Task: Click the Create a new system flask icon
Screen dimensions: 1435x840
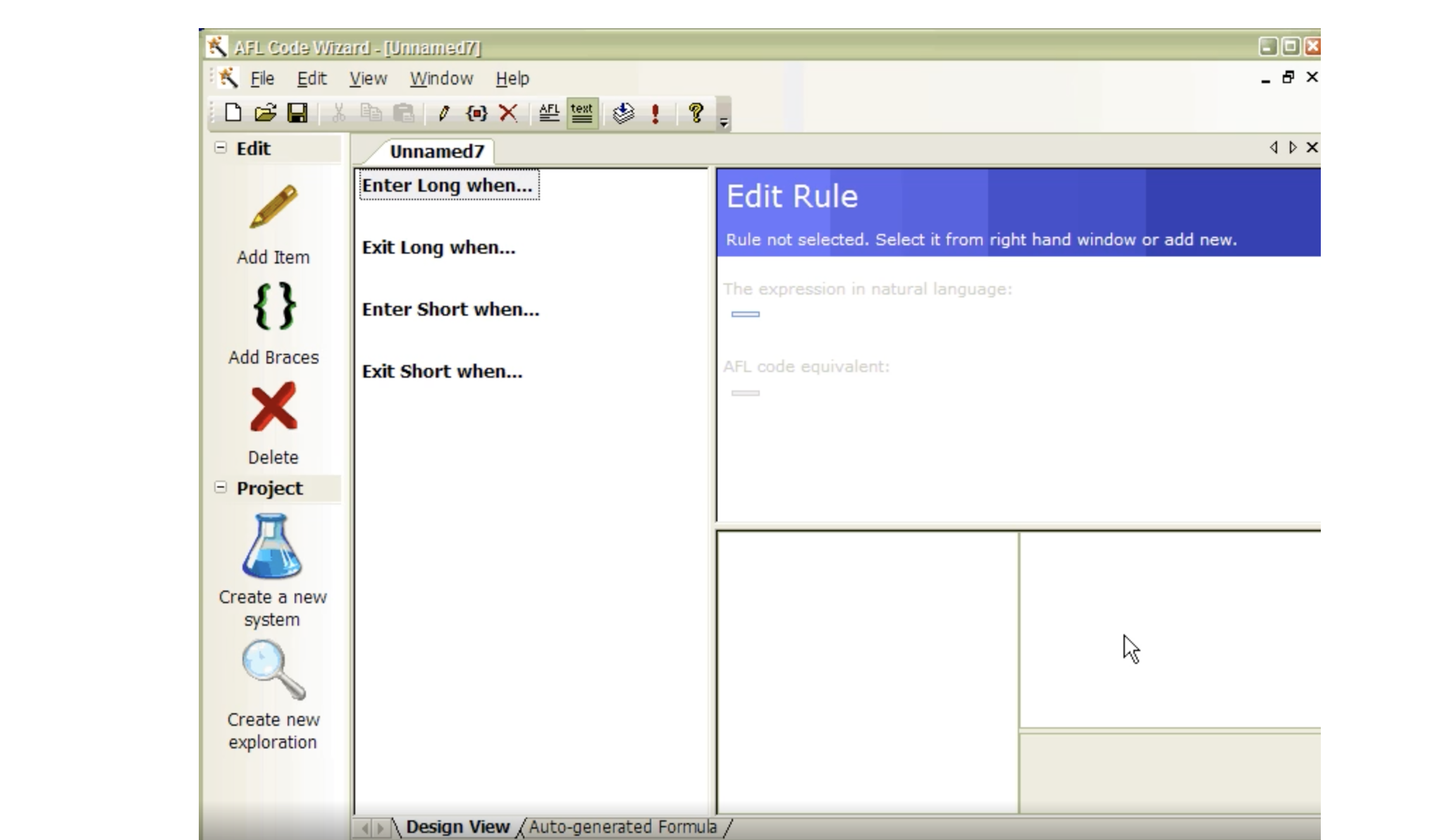Action: pos(272,546)
